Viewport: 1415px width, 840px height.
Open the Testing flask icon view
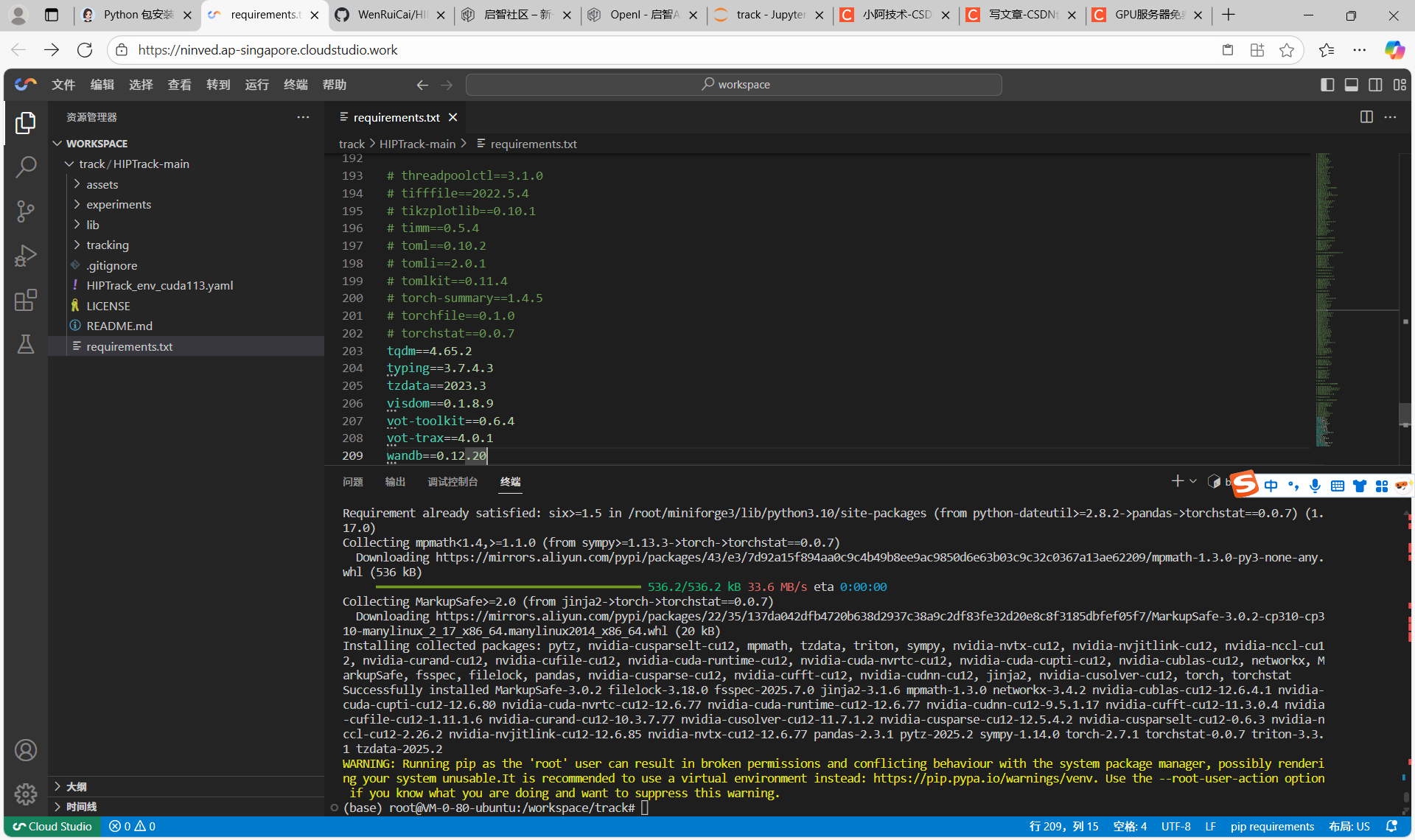(26, 344)
